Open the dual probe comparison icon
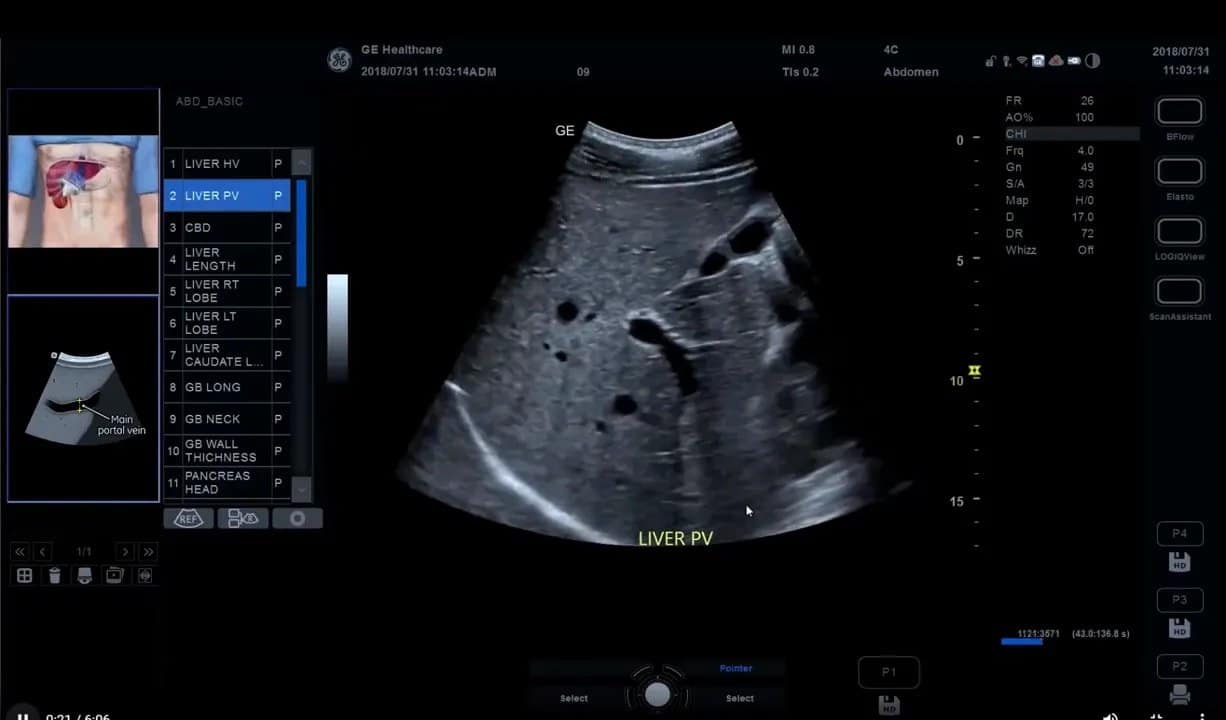 (243, 518)
